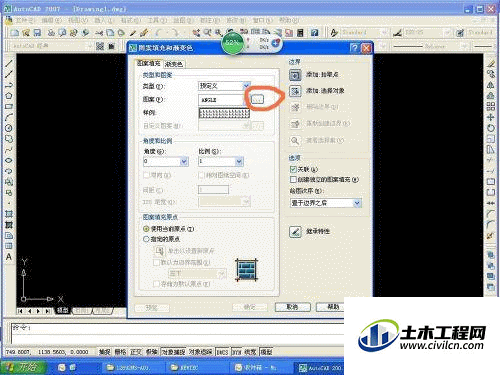This screenshot has height=375, width=500.
Task: Click the Windows 开始 (Start) button
Action: point(23,367)
